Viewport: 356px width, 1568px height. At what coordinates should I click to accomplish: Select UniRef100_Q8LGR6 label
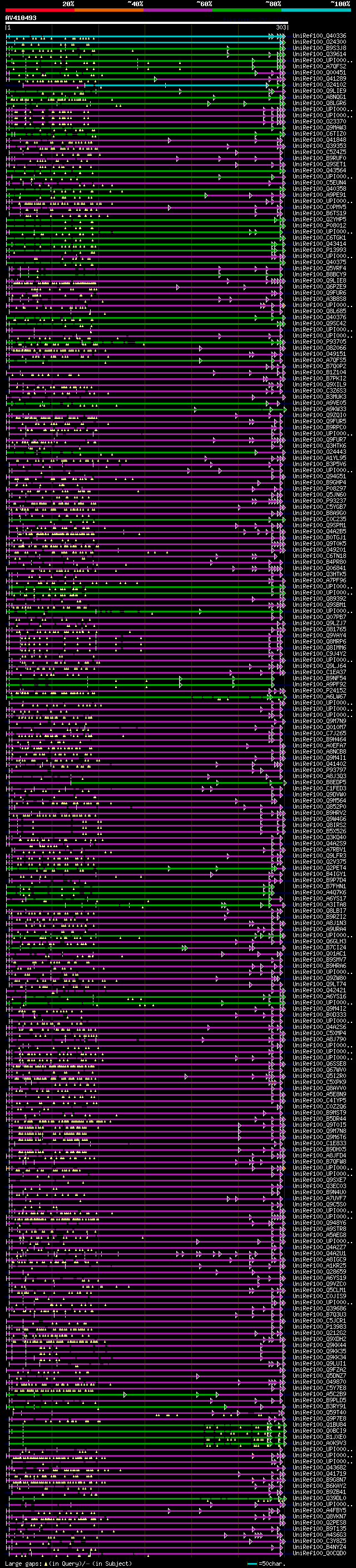319,103
